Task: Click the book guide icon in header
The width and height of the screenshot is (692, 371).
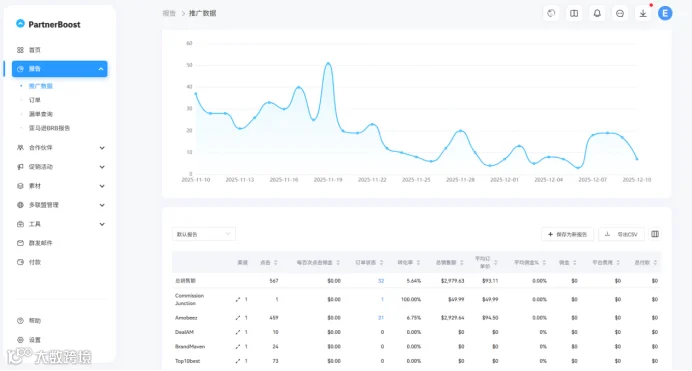Action: (x=574, y=13)
